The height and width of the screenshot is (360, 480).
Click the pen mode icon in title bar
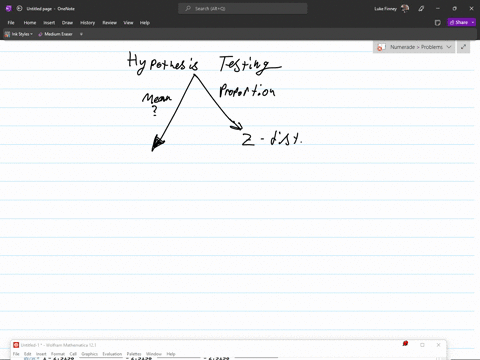pyautogui.click(x=421, y=9)
